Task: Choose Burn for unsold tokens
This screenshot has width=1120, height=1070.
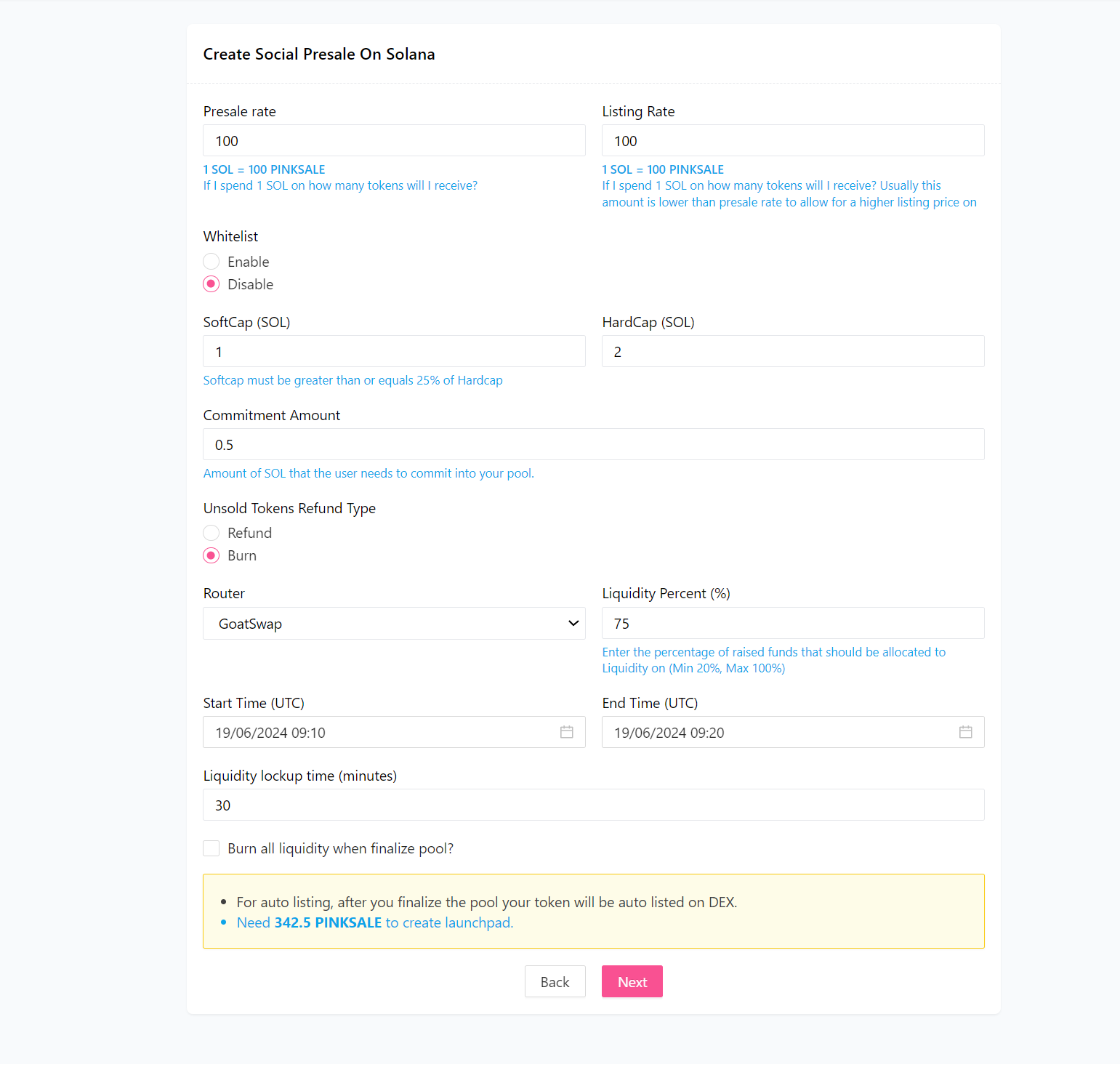Action: pyautogui.click(x=211, y=555)
